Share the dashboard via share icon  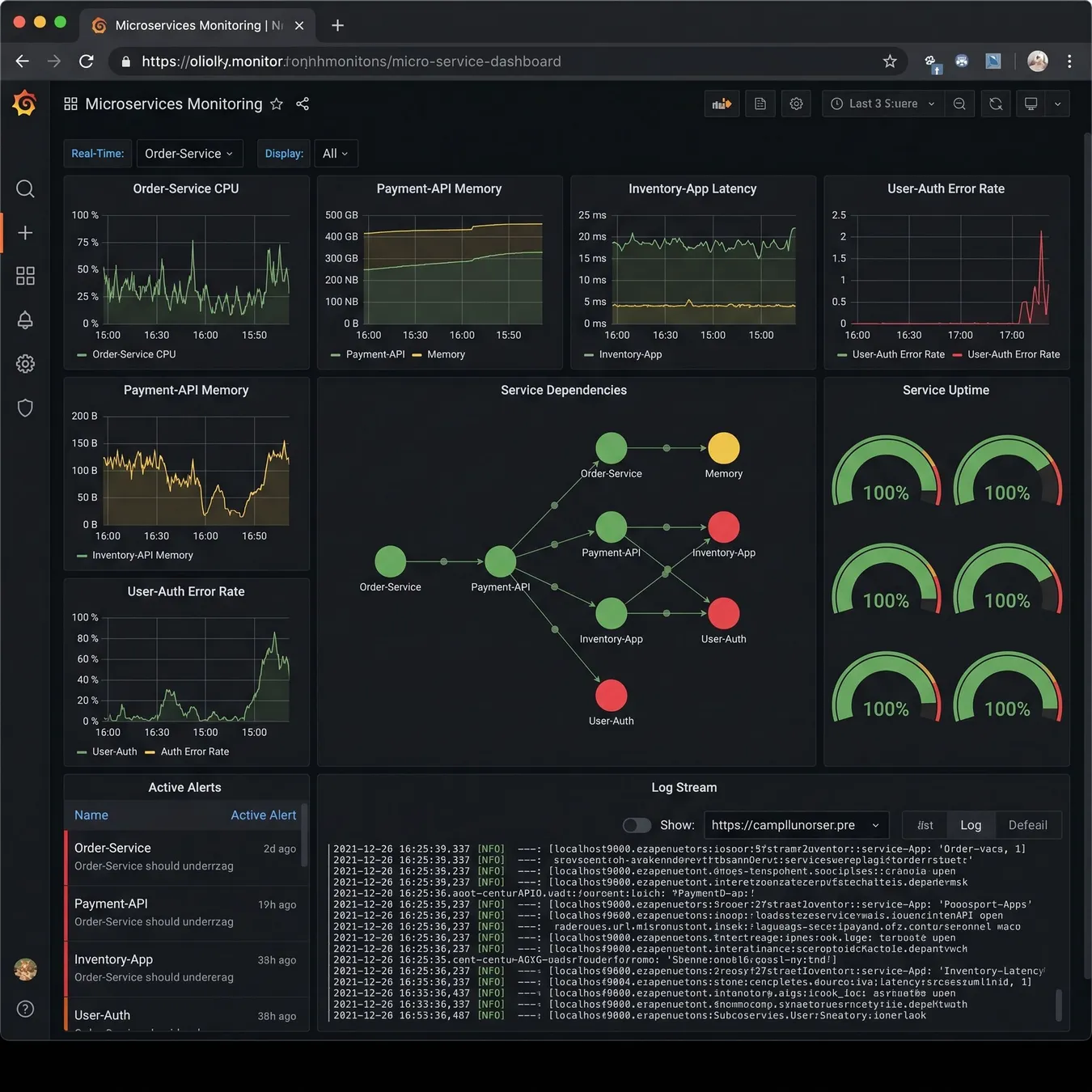(x=303, y=104)
